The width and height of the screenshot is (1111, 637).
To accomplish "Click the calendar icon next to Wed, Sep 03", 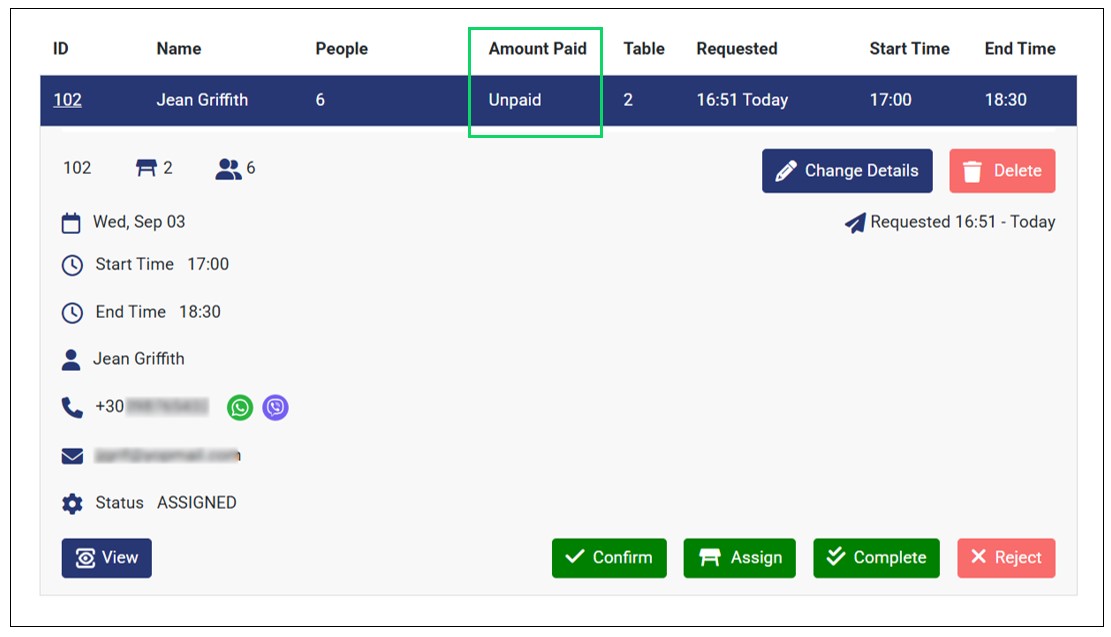I will pos(71,223).
